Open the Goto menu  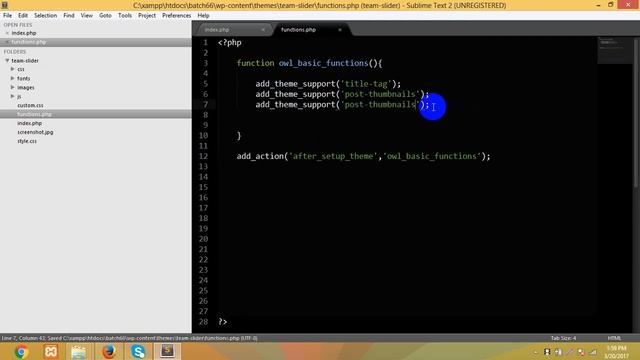(105, 16)
